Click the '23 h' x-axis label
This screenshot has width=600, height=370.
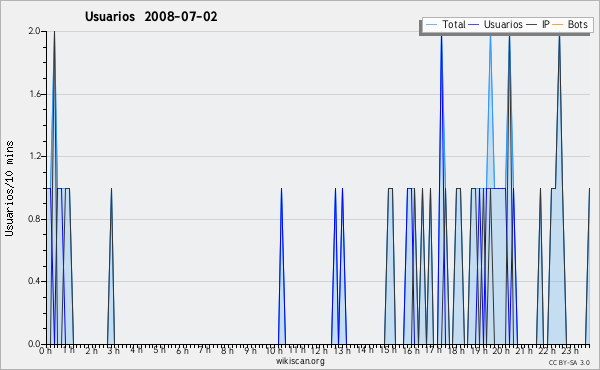(570, 350)
